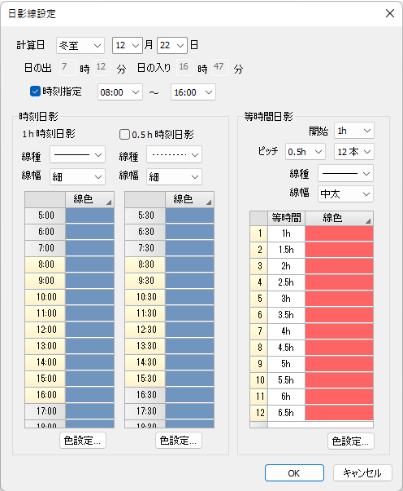Screen dimensions: 403x491
Task: Open the 開始 dropdown showing 1h
Action: [354, 131]
